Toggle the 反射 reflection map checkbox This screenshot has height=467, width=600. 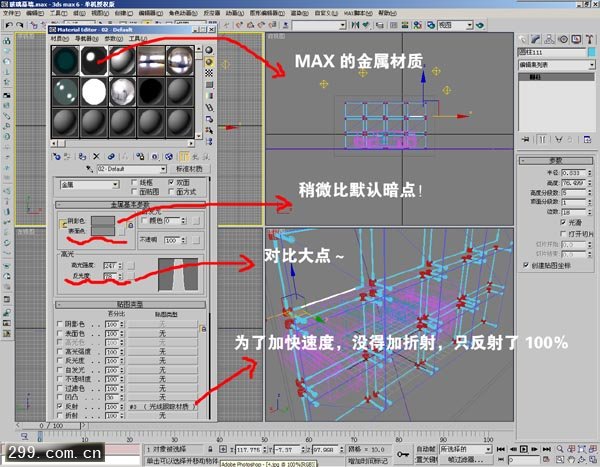point(60,406)
